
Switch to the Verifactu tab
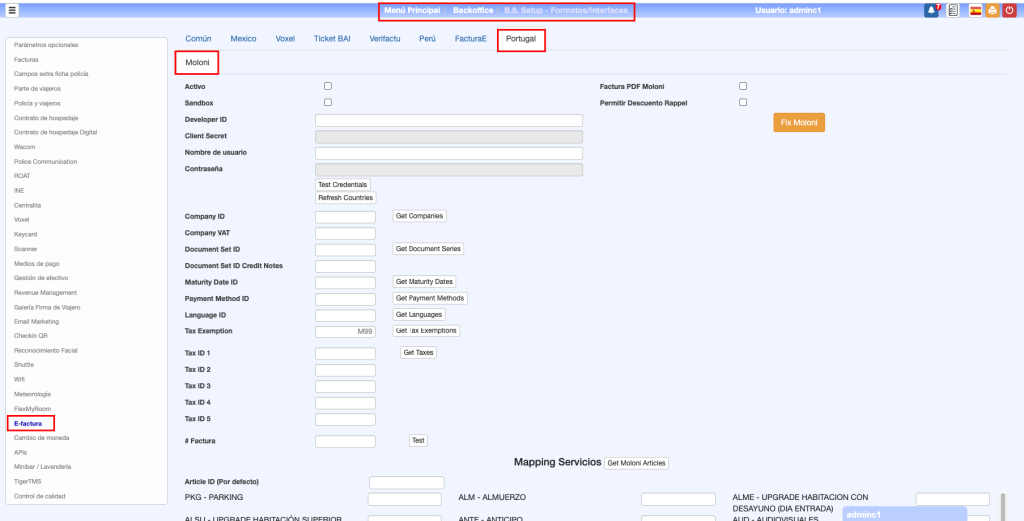(x=385, y=39)
